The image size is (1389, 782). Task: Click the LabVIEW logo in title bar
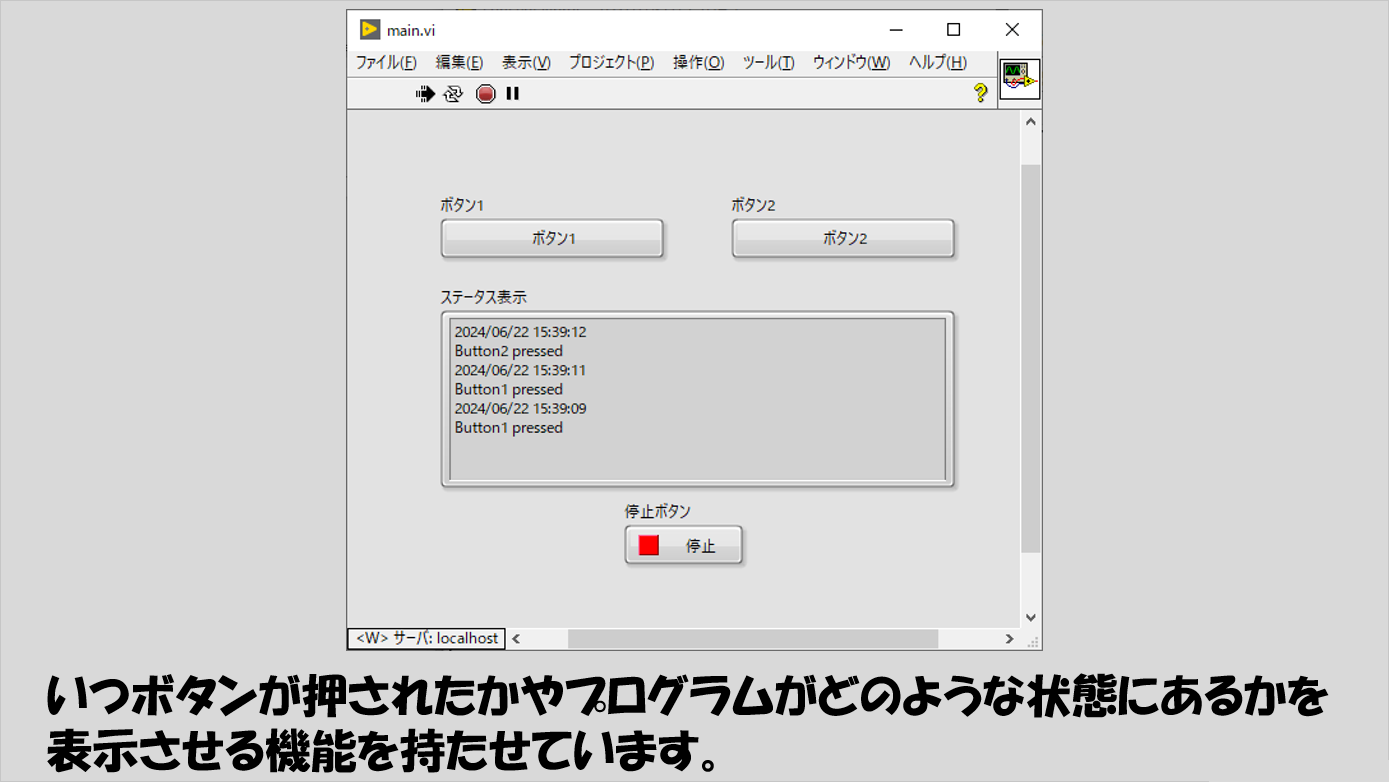370,30
